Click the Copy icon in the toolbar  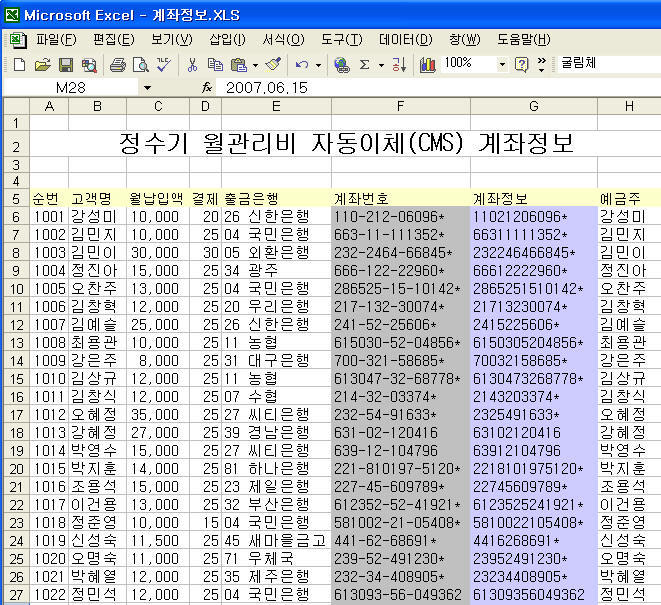click(x=215, y=65)
